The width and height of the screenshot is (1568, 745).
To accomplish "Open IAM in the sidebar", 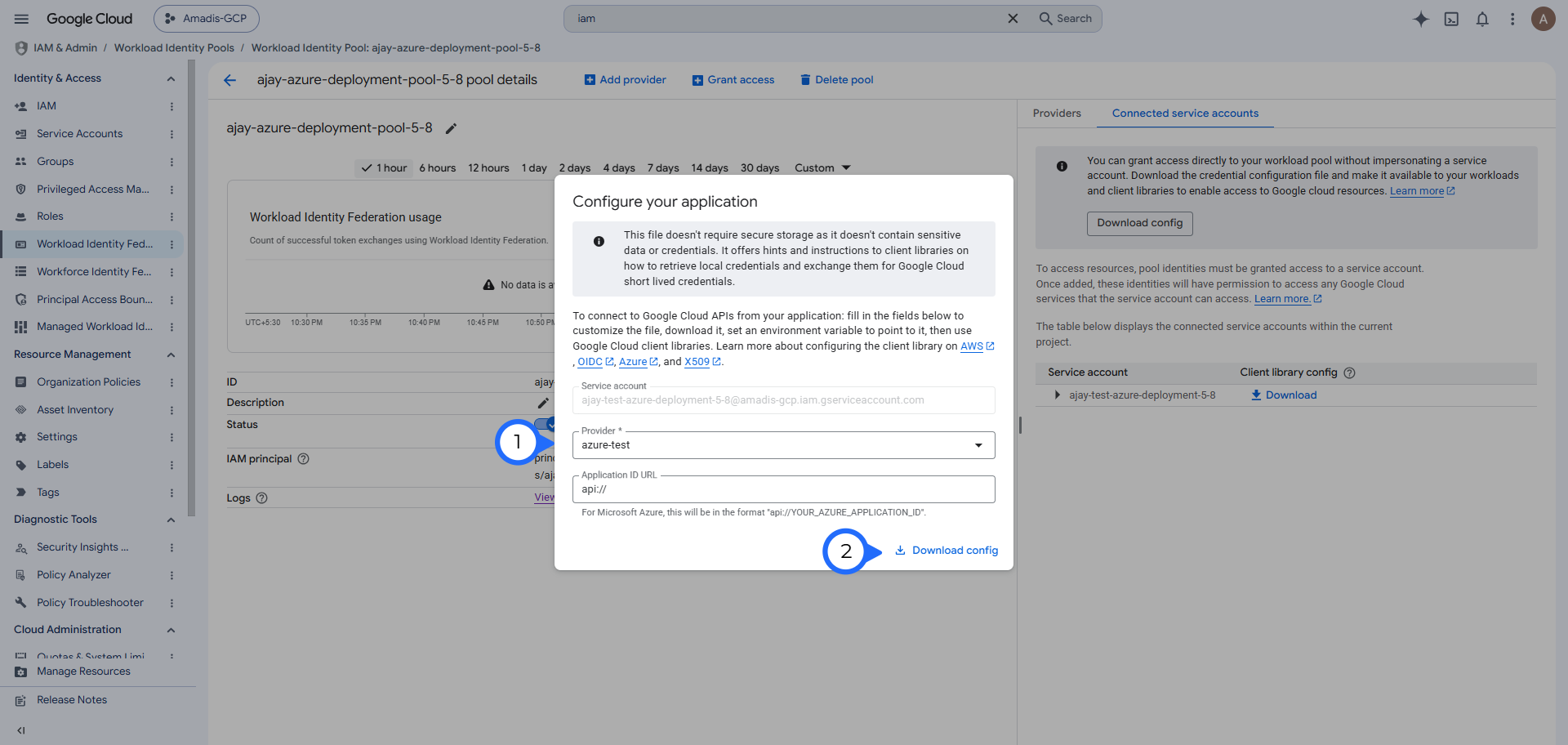I will 47,106.
